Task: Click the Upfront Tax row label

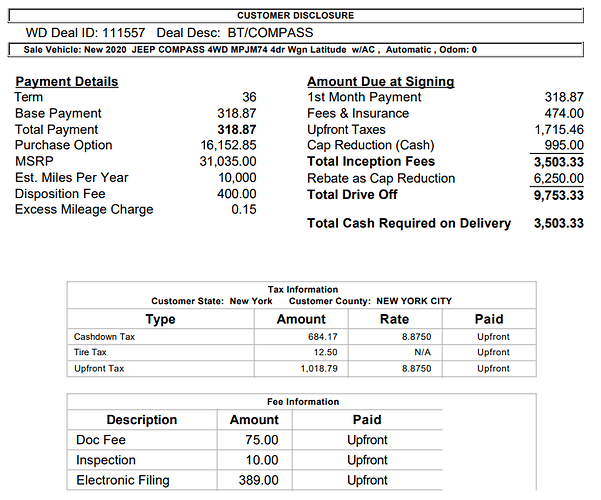Action: [x=99, y=368]
